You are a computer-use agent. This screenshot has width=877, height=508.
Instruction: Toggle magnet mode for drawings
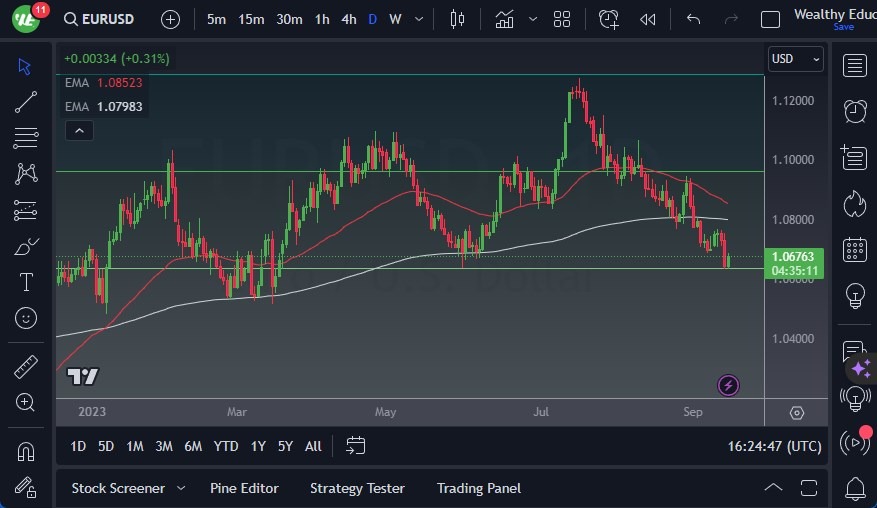point(26,451)
